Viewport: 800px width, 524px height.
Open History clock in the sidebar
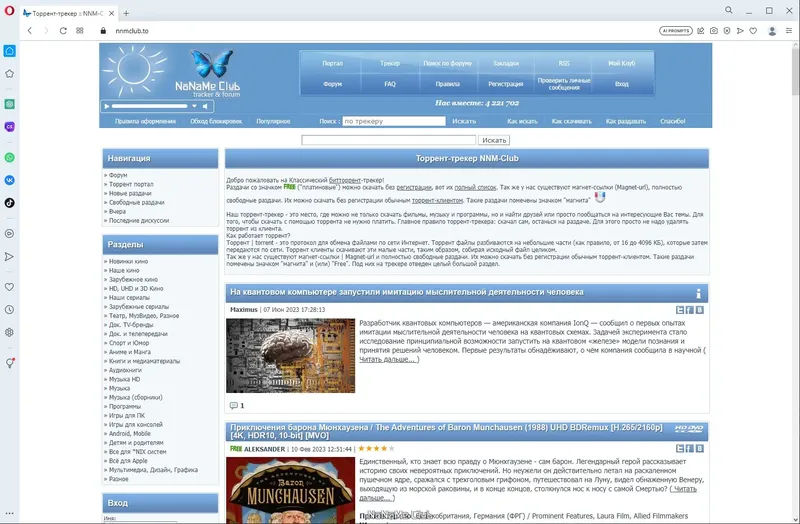pyautogui.click(x=9, y=310)
